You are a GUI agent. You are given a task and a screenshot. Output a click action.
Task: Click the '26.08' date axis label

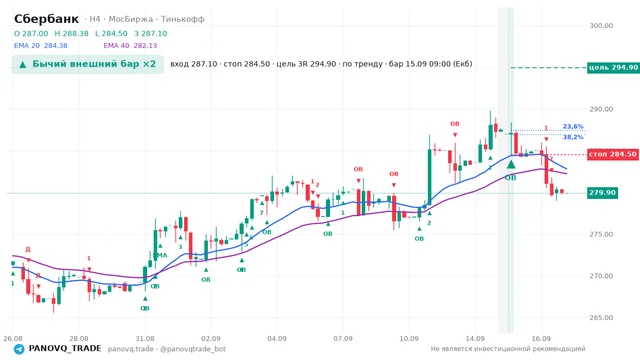click(13, 338)
